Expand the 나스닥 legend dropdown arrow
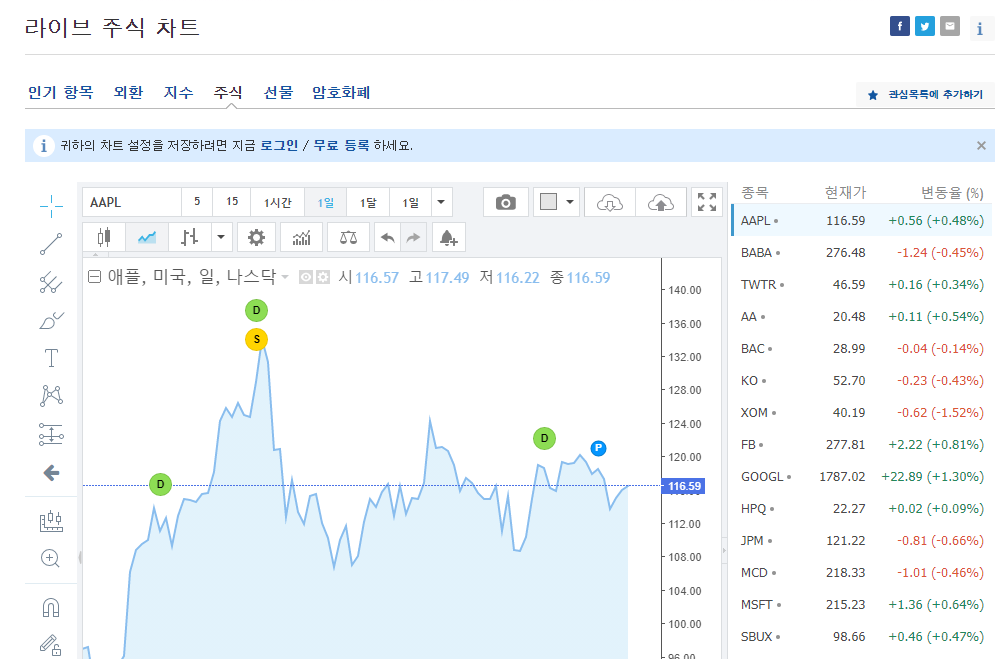Image resolution: width=1000 pixels, height=659 pixels. pos(285,277)
